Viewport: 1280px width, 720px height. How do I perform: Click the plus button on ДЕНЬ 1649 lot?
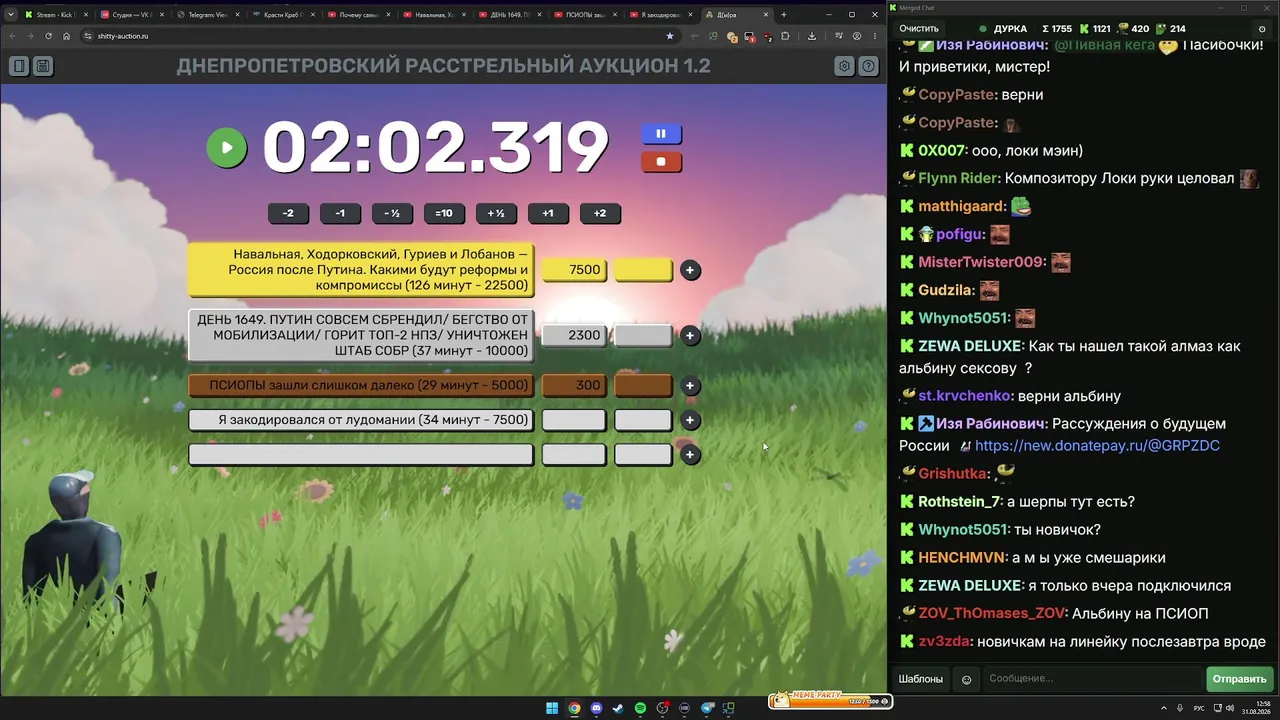690,336
